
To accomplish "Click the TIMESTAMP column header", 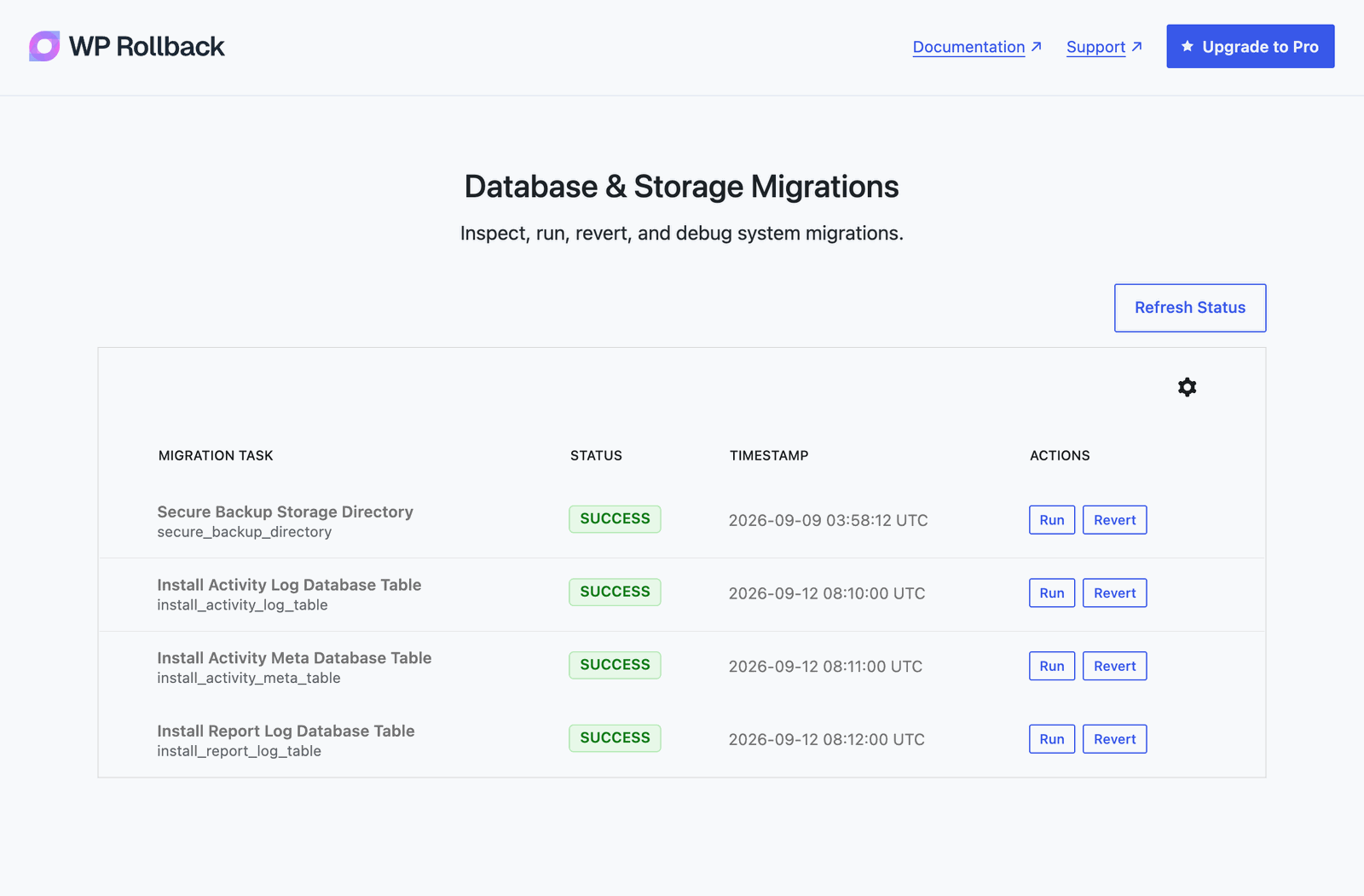I will click(x=769, y=455).
